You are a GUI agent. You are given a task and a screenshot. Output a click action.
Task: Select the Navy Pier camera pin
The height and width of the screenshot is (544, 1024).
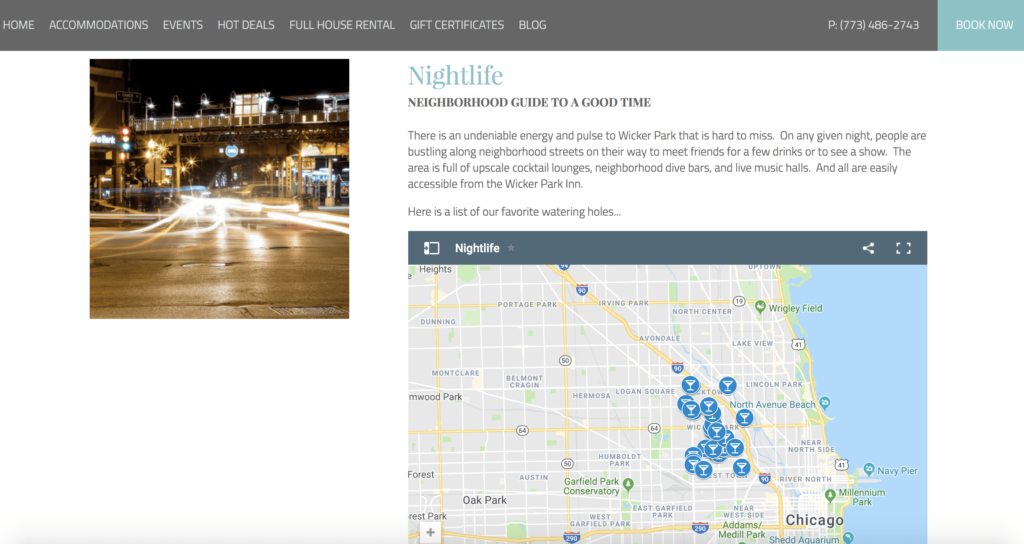[869, 469]
